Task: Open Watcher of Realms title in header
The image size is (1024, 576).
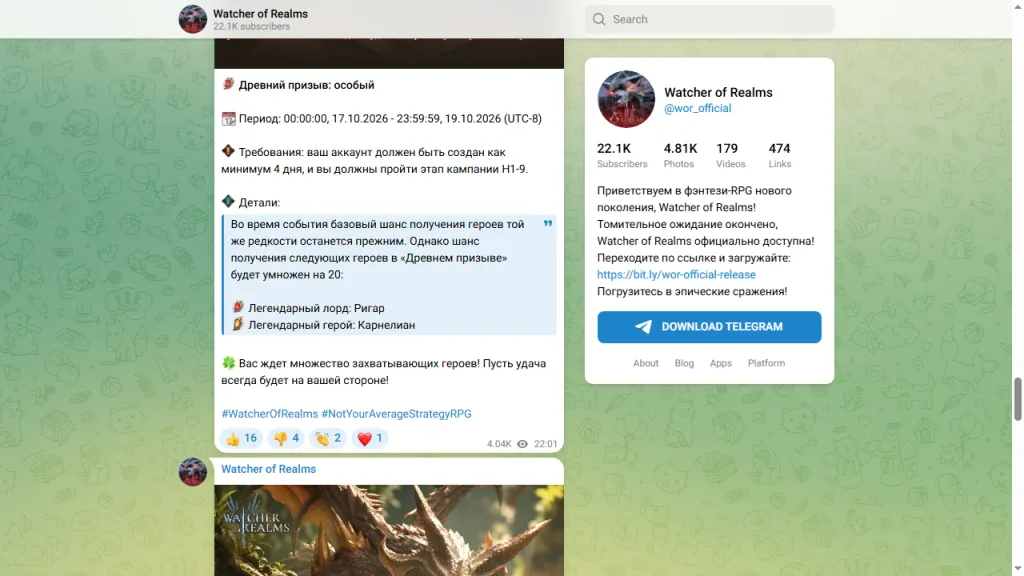Action: 260,14
